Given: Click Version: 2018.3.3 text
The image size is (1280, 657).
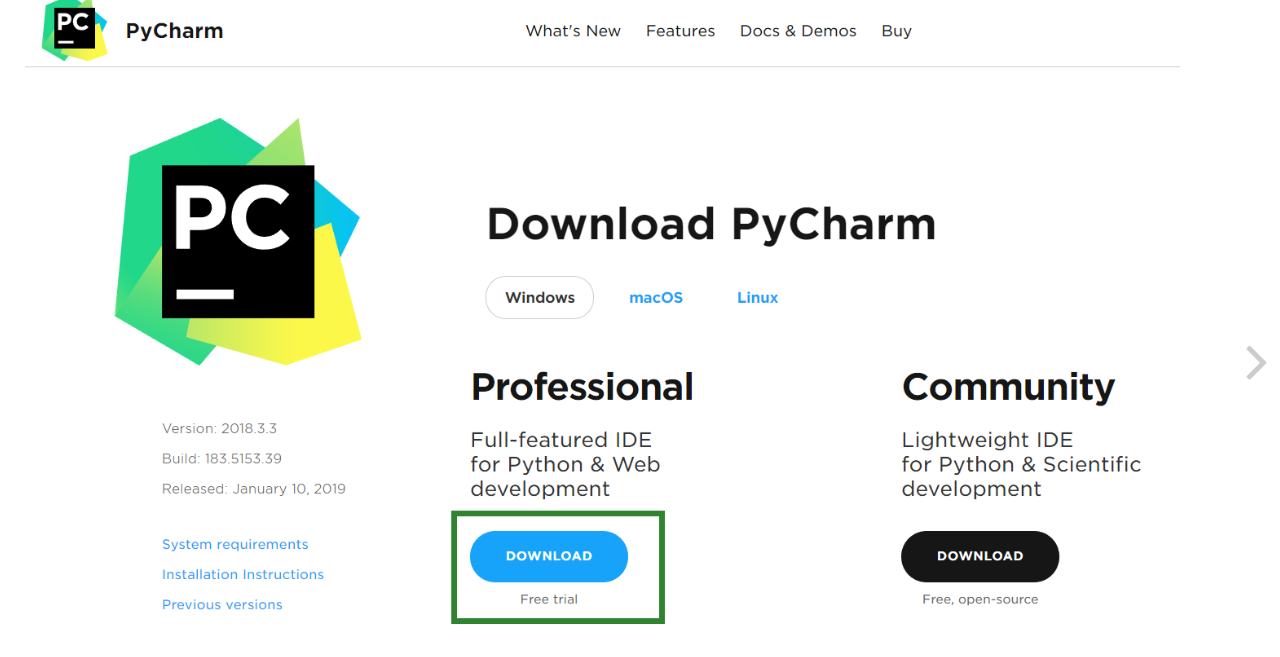Looking at the screenshot, I should (x=219, y=428).
